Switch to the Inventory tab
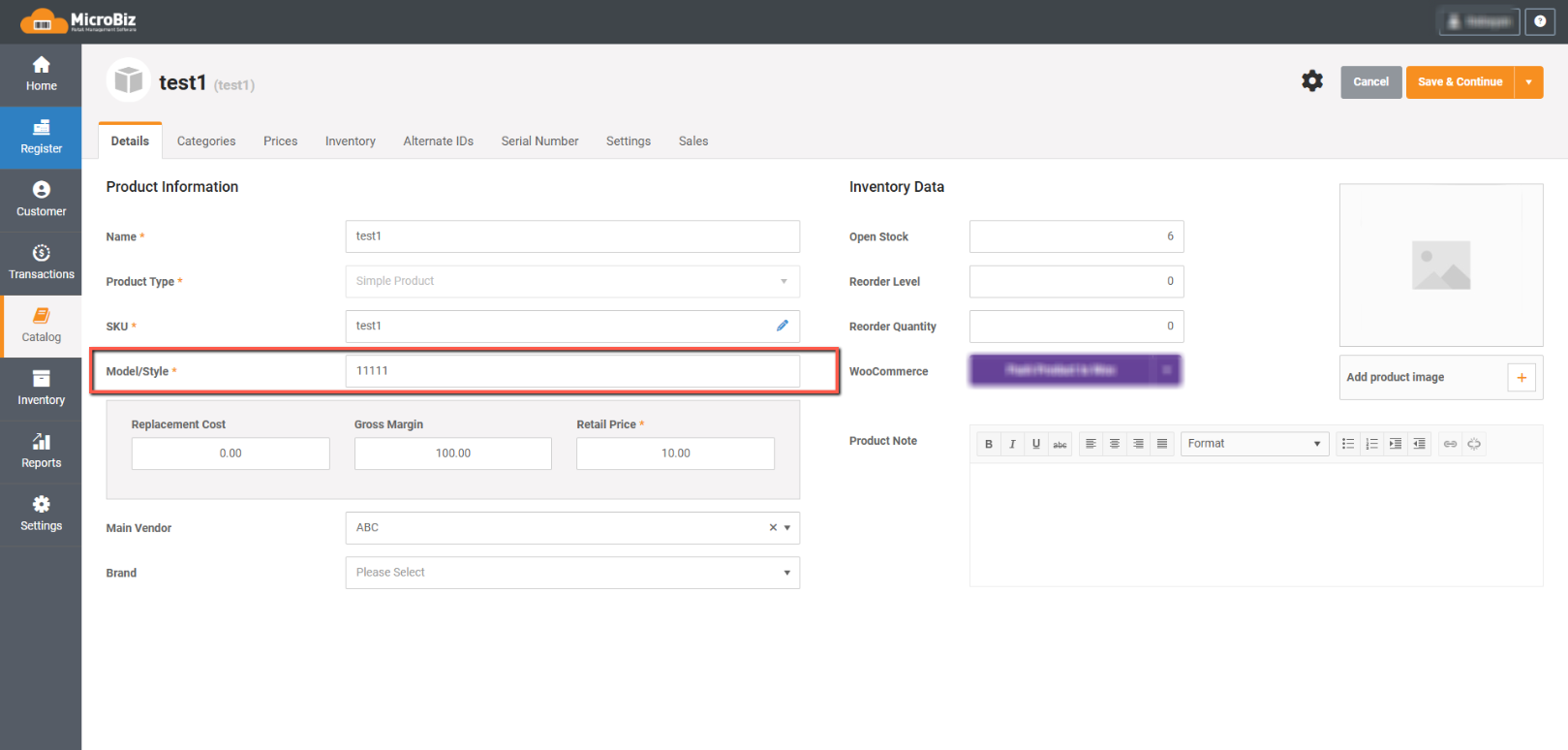 tap(351, 141)
